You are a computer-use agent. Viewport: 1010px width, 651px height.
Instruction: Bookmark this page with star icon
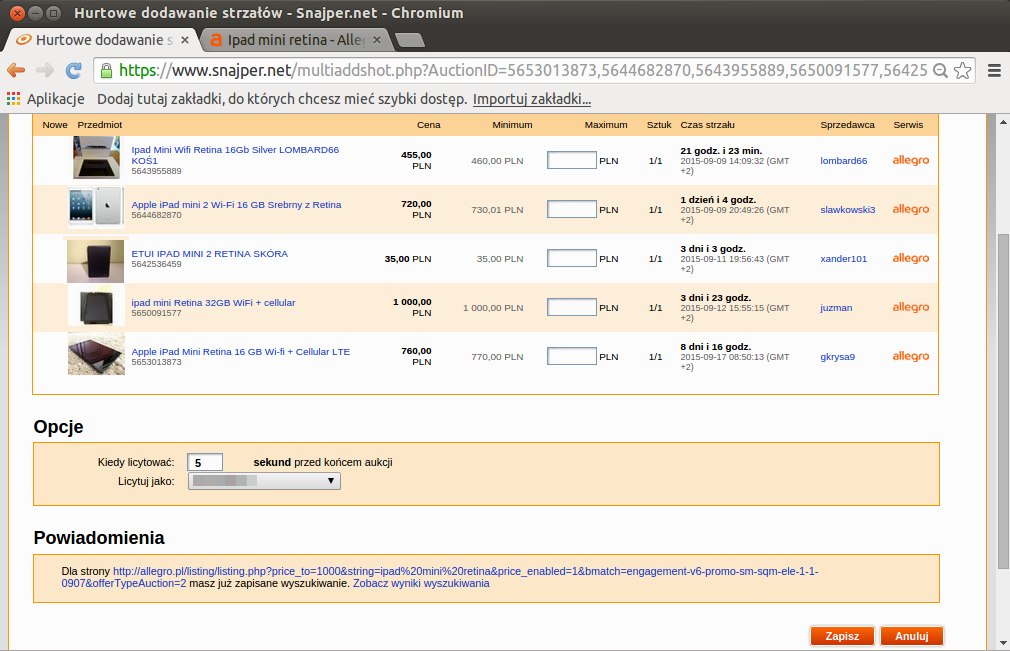tap(962, 70)
